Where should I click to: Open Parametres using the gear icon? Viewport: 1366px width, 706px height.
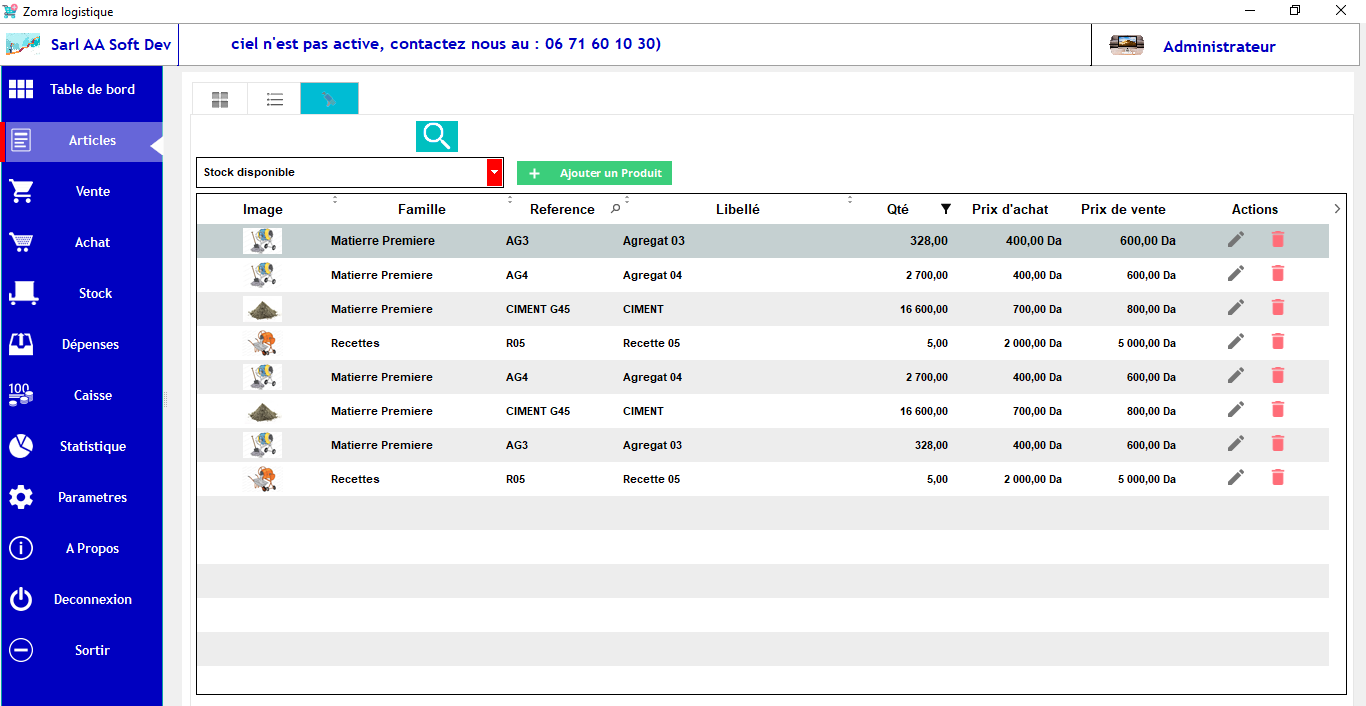pos(21,497)
